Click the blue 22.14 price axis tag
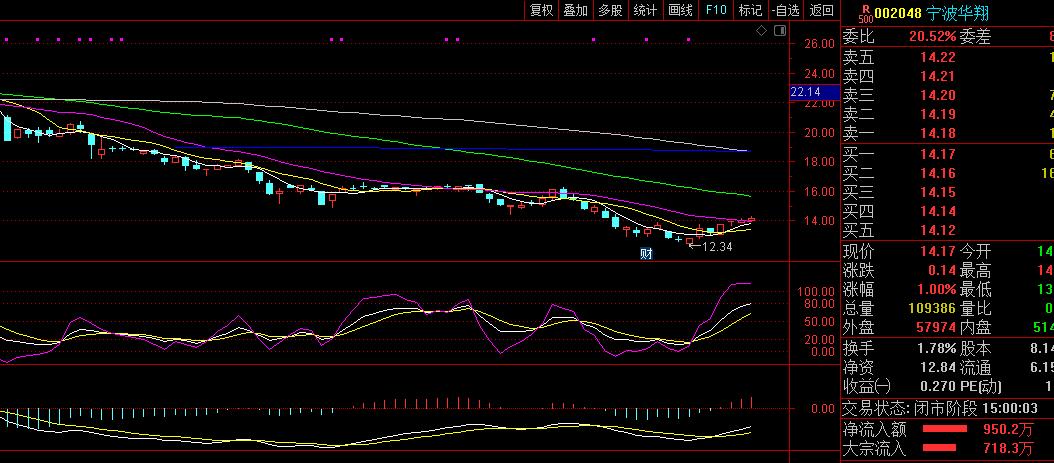This screenshot has height=463, width=1054. pos(805,92)
